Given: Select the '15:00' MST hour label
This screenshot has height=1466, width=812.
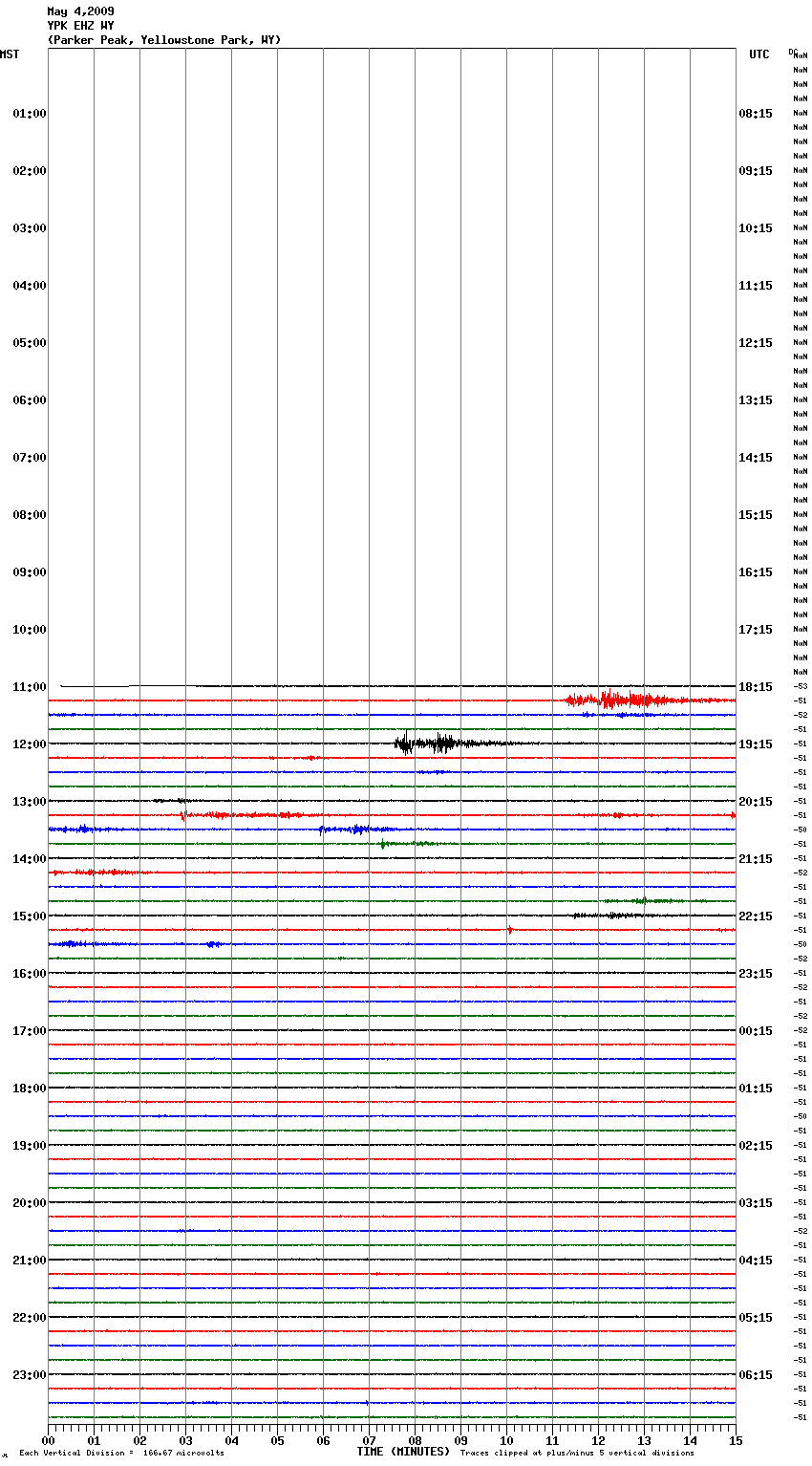Looking at the screenshot, I should pyautogui.click(x=30, y=916).
